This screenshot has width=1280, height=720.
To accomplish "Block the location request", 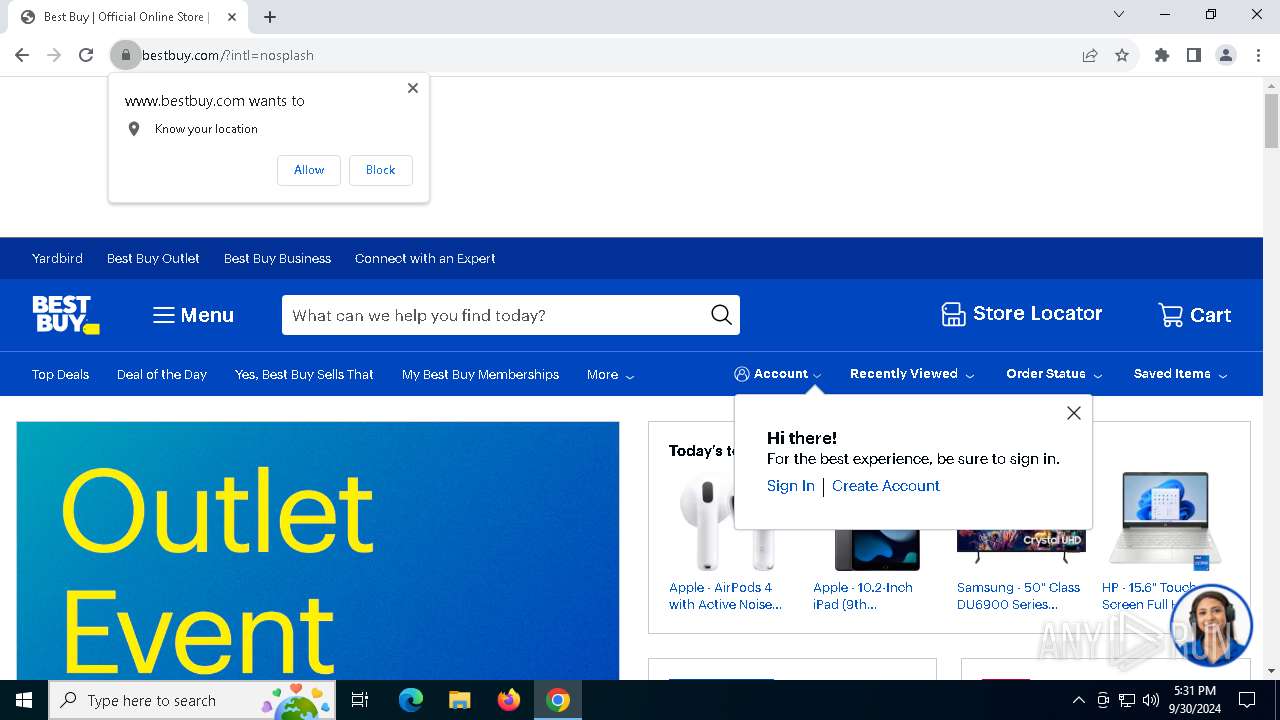I will (380, 170).
